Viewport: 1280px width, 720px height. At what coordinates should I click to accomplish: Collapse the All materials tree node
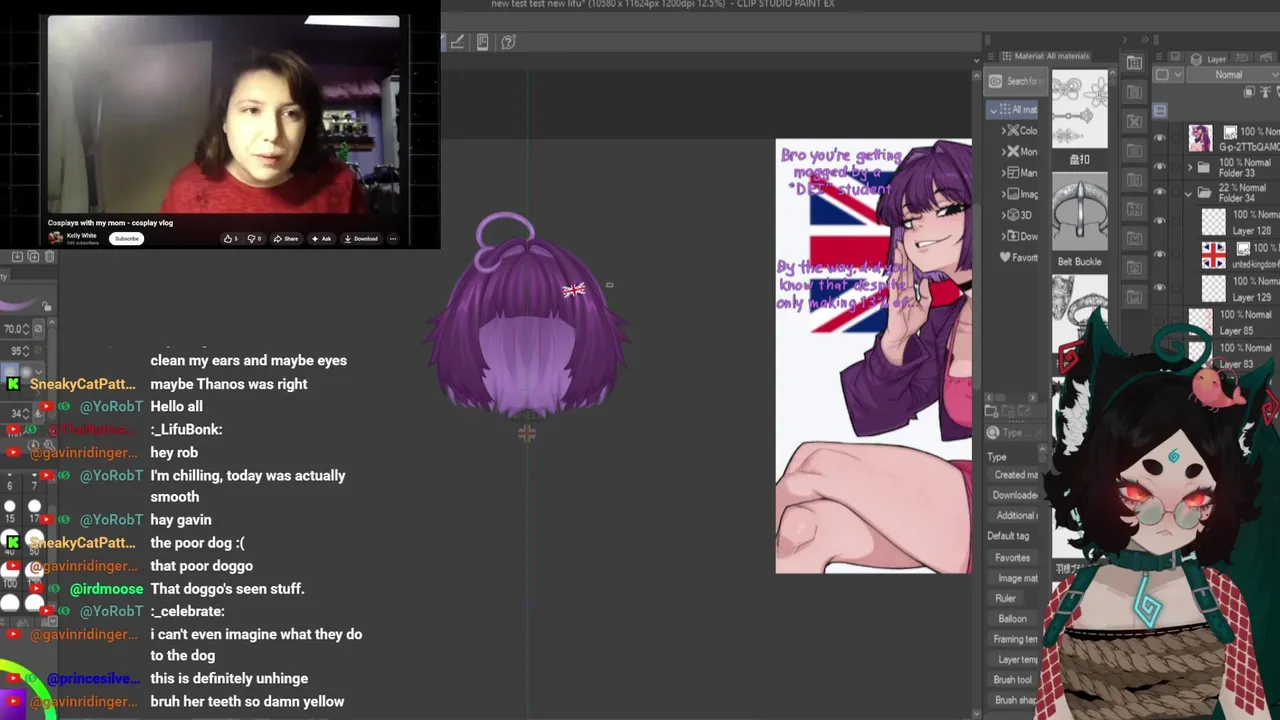(995, 110)
